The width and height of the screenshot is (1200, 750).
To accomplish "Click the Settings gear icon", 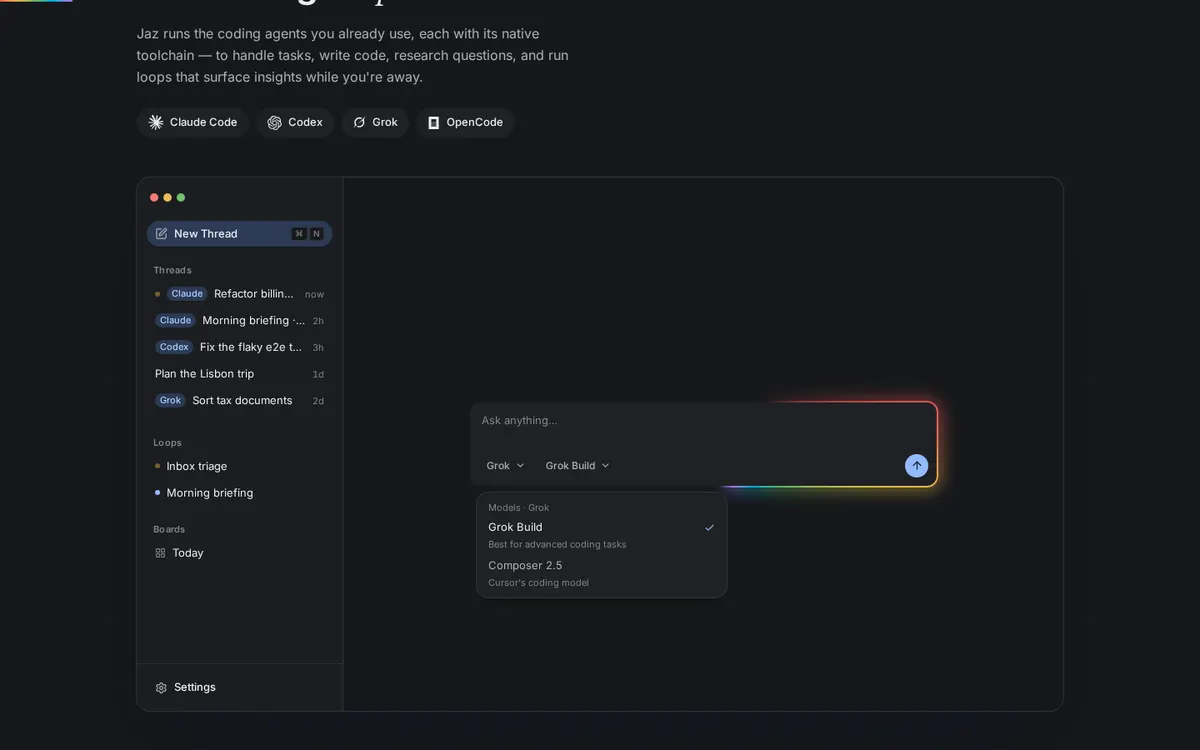I will [161, 688].
